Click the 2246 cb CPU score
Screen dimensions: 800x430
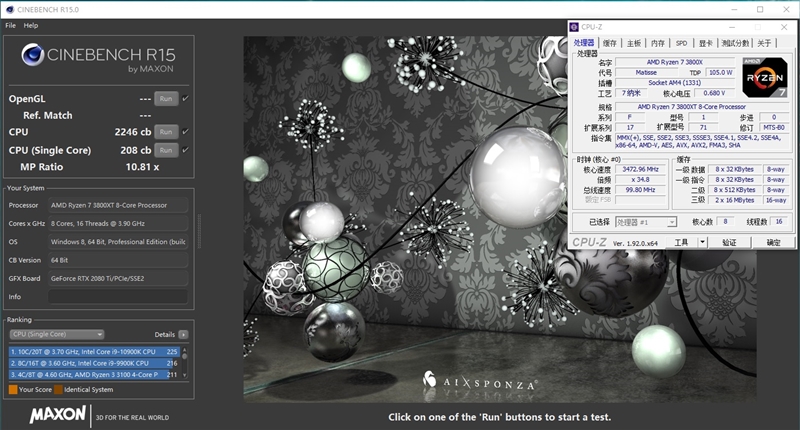point(133,132)
